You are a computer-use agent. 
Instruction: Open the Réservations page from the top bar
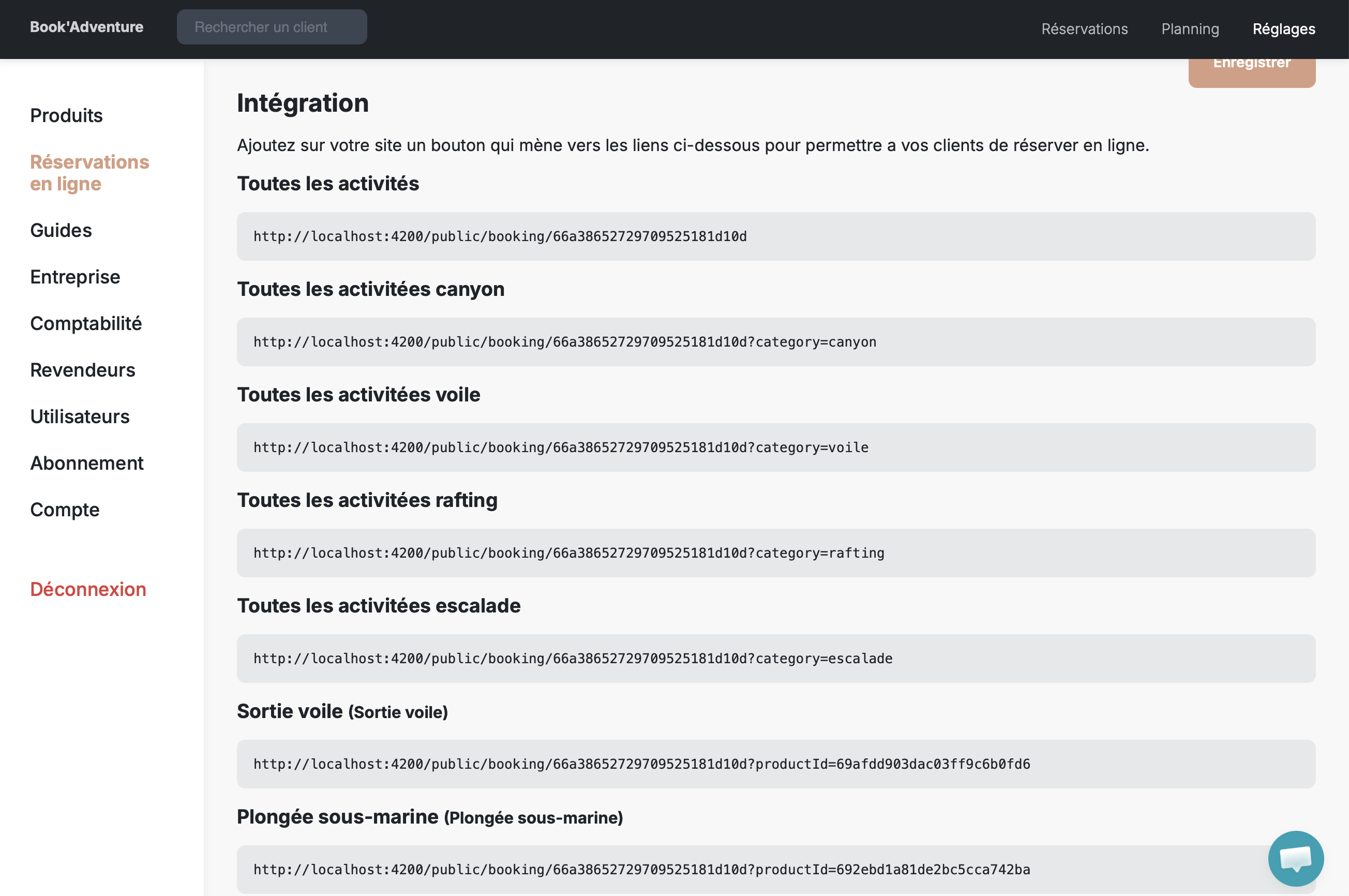(x=1084, y=28)
